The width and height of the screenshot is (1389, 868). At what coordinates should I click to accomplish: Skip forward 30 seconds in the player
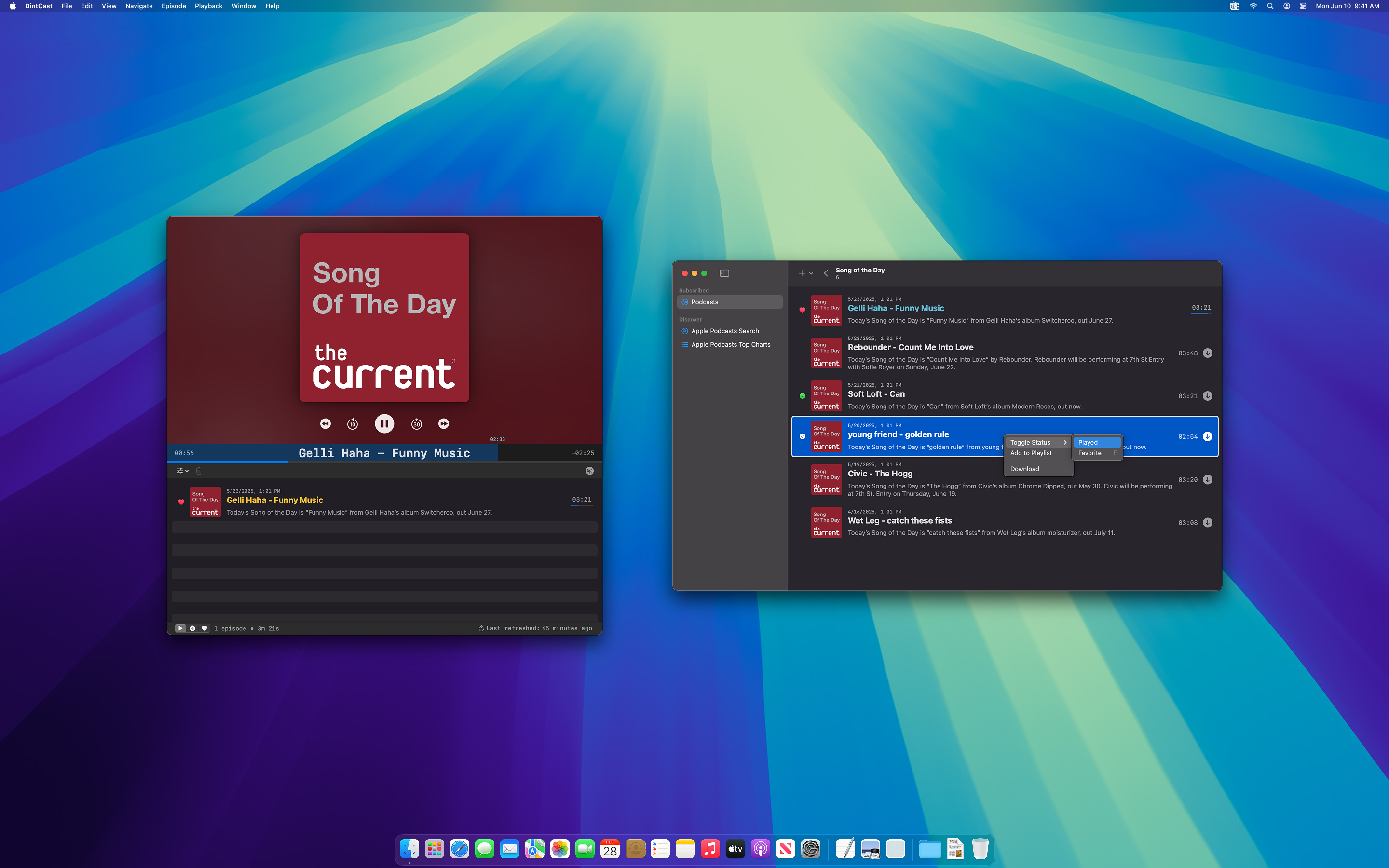coord(417,424)
